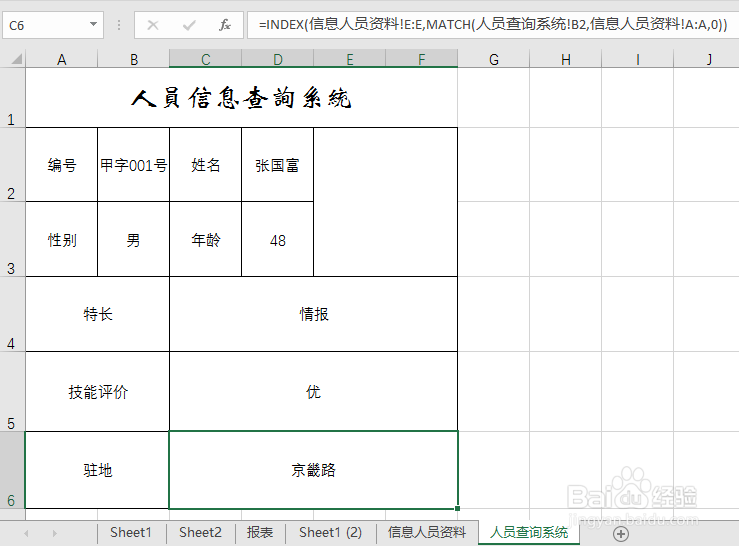The height and width of the screenshot is (546, 739).
Task: Select the merged cell containing 情报
Action: pos(313,314)
